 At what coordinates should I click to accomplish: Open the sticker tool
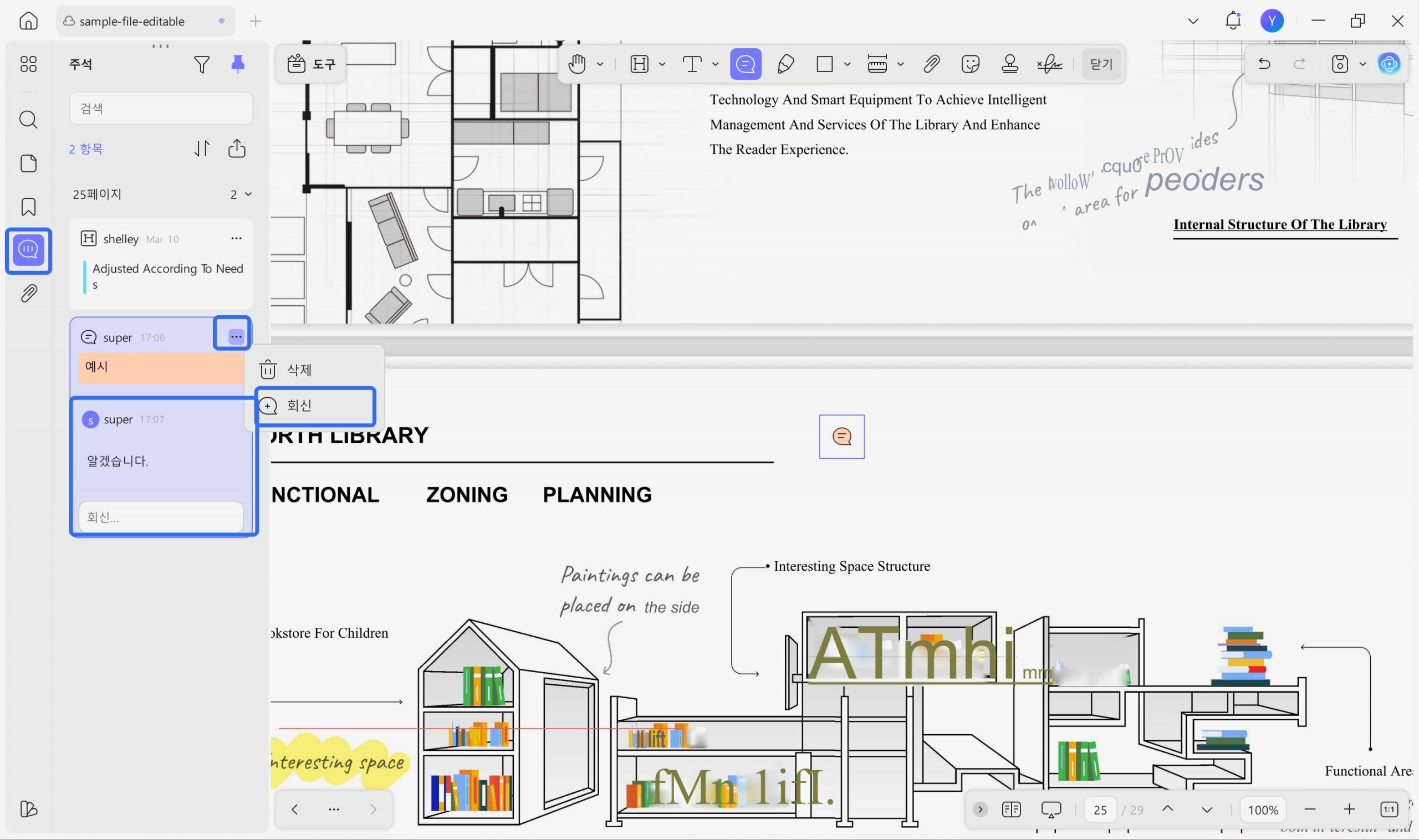pyautogui.click(x=970, y=64)
